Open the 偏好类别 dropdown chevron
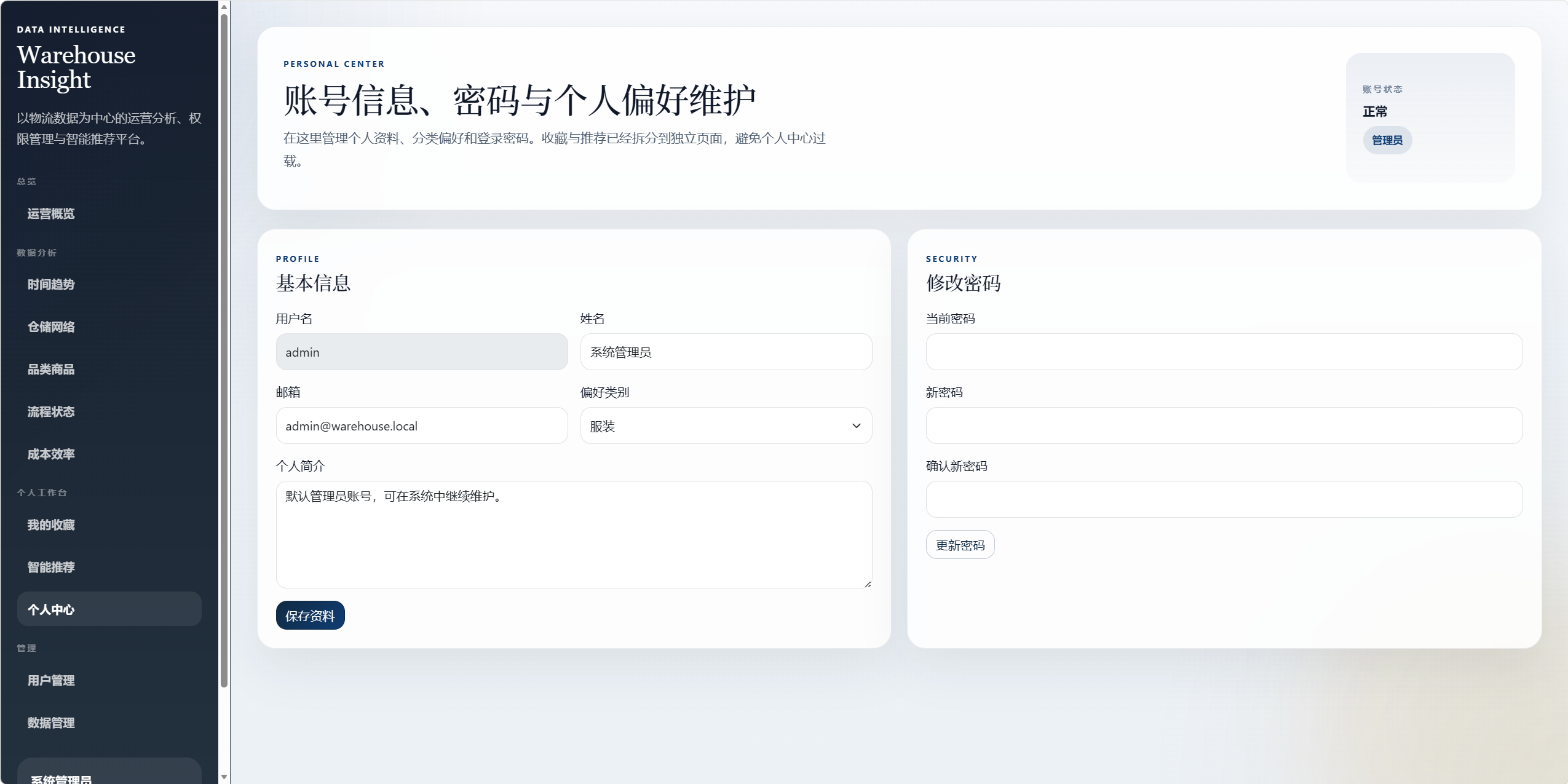Image resolution: width=1568 pixels, height=784 pixels. (x=856, y=426)
